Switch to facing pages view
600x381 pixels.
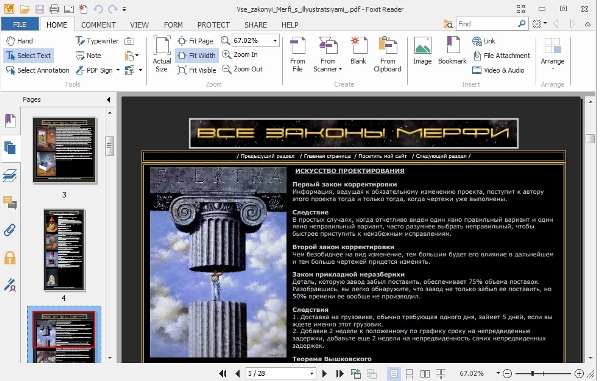tap(425, 373)
